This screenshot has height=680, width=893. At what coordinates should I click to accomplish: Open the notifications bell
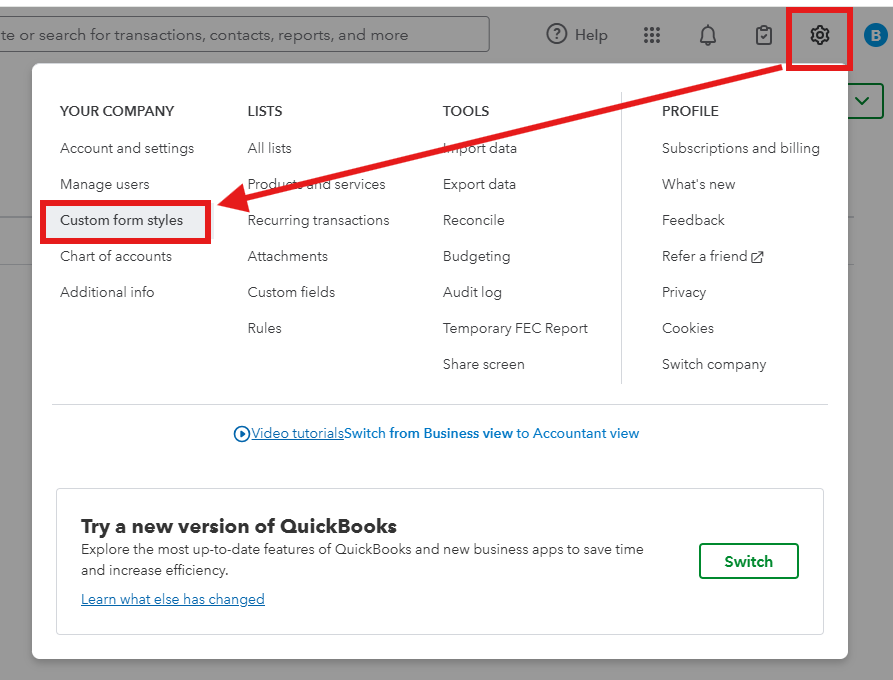tap(708, 36)
